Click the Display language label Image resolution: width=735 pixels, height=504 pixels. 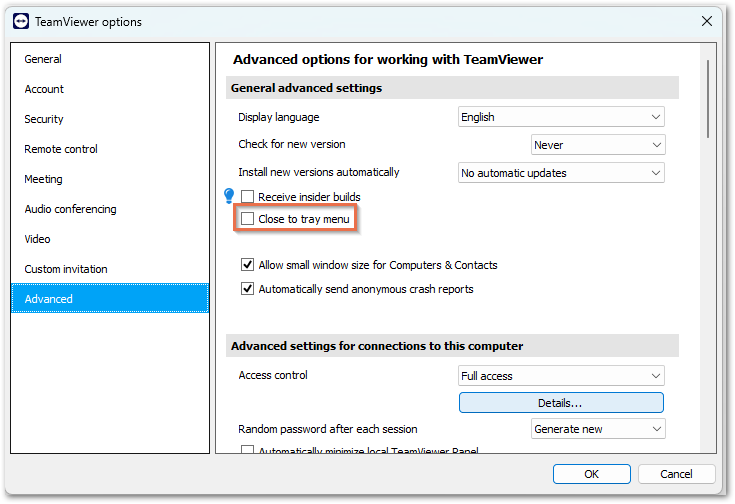[x=279, y=117]
